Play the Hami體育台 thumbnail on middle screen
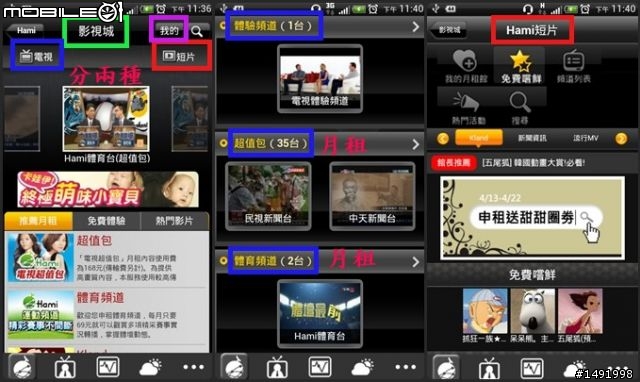 click(x=320, y=313)
